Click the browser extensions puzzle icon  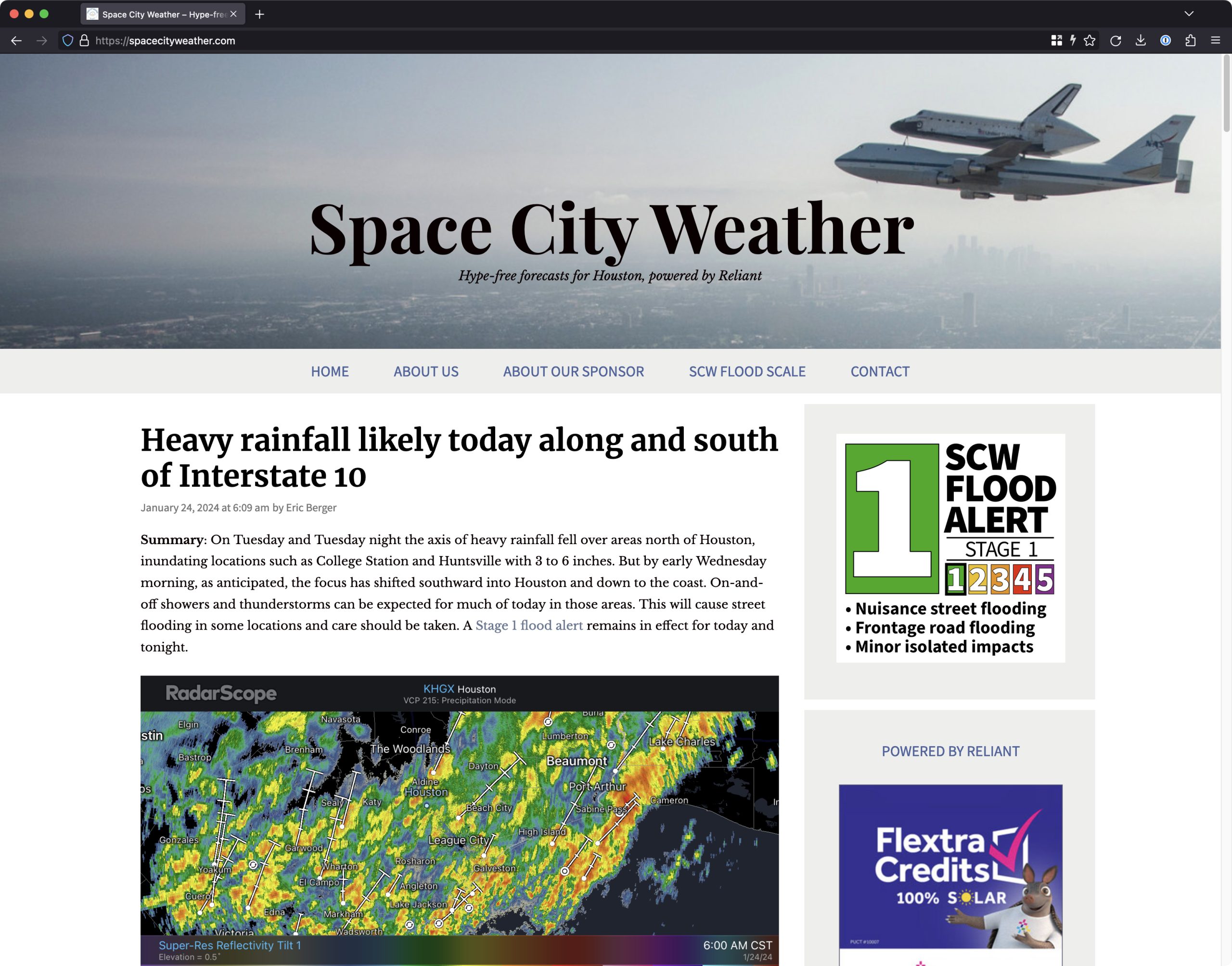[x=1193, y=41]
